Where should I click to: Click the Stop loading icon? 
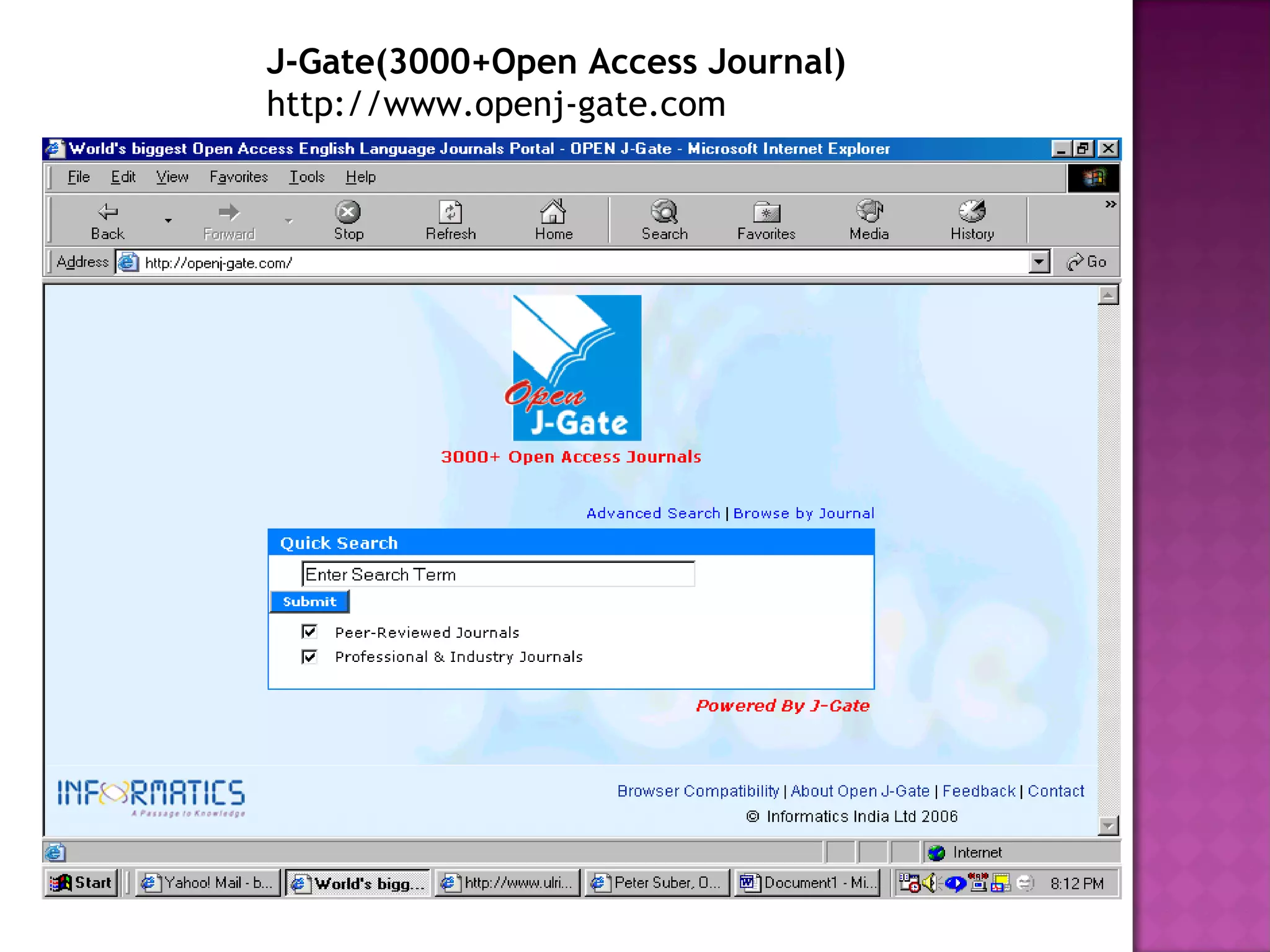[348, 212]
